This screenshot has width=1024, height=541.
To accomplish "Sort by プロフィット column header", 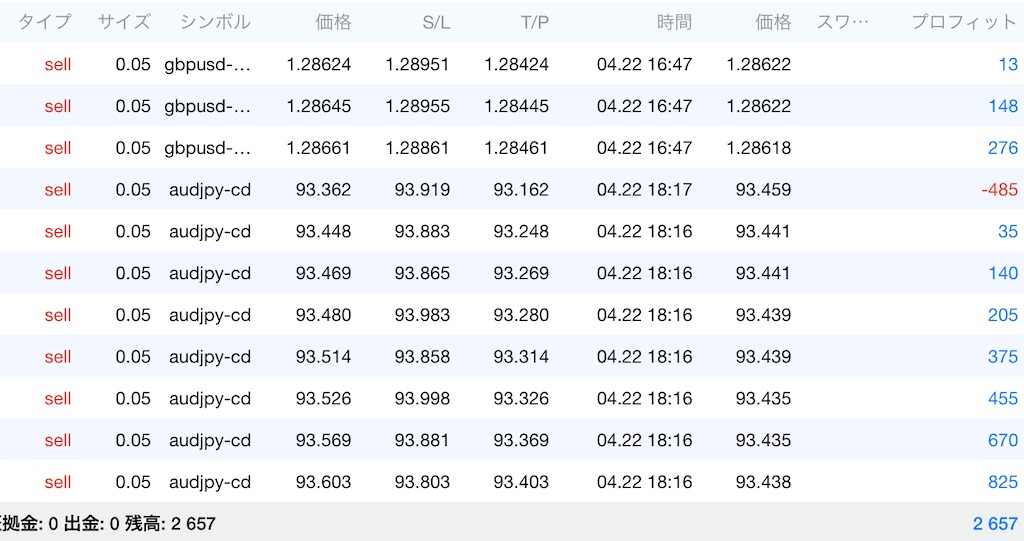I will click(964, 22).
